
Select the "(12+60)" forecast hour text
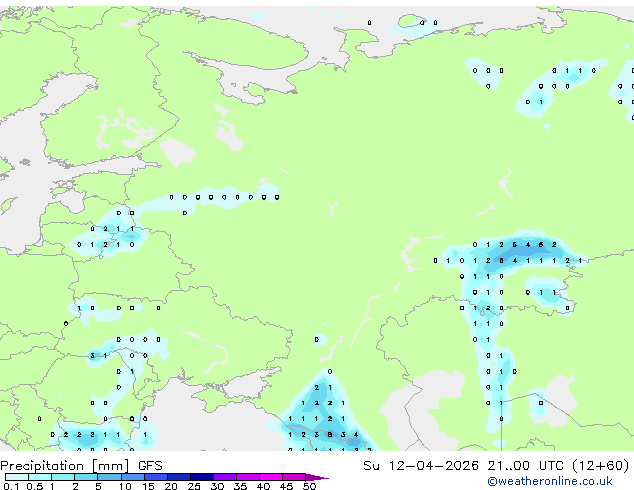pos(601,466)
